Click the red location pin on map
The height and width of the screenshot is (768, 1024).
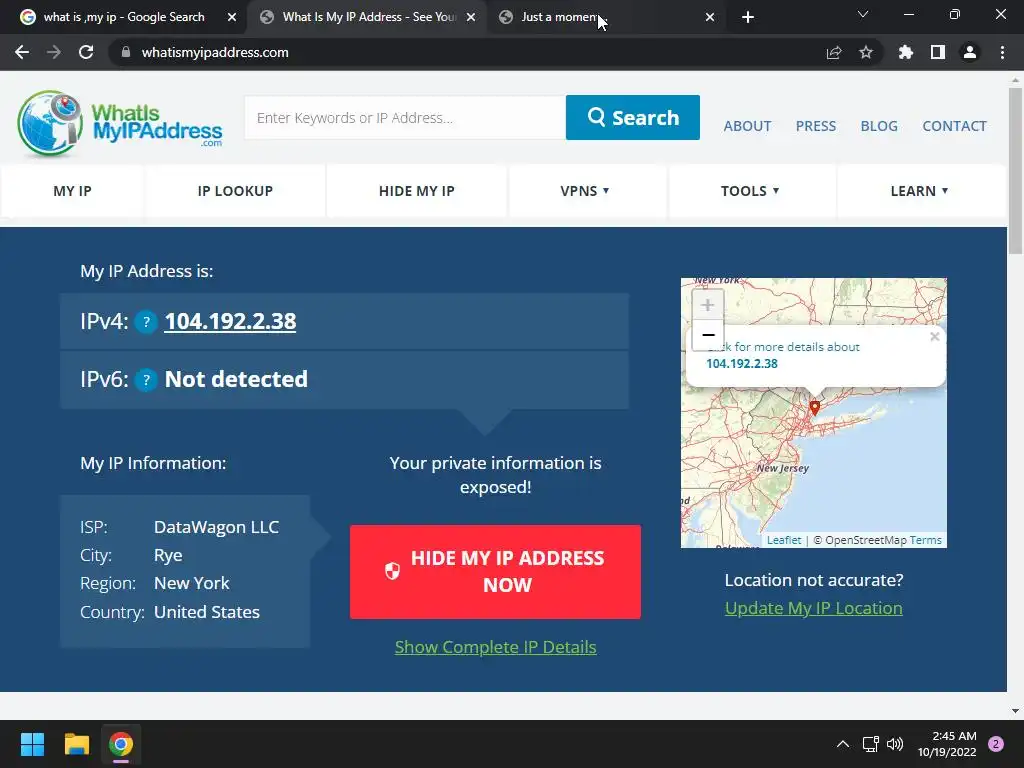pos(814,408)
